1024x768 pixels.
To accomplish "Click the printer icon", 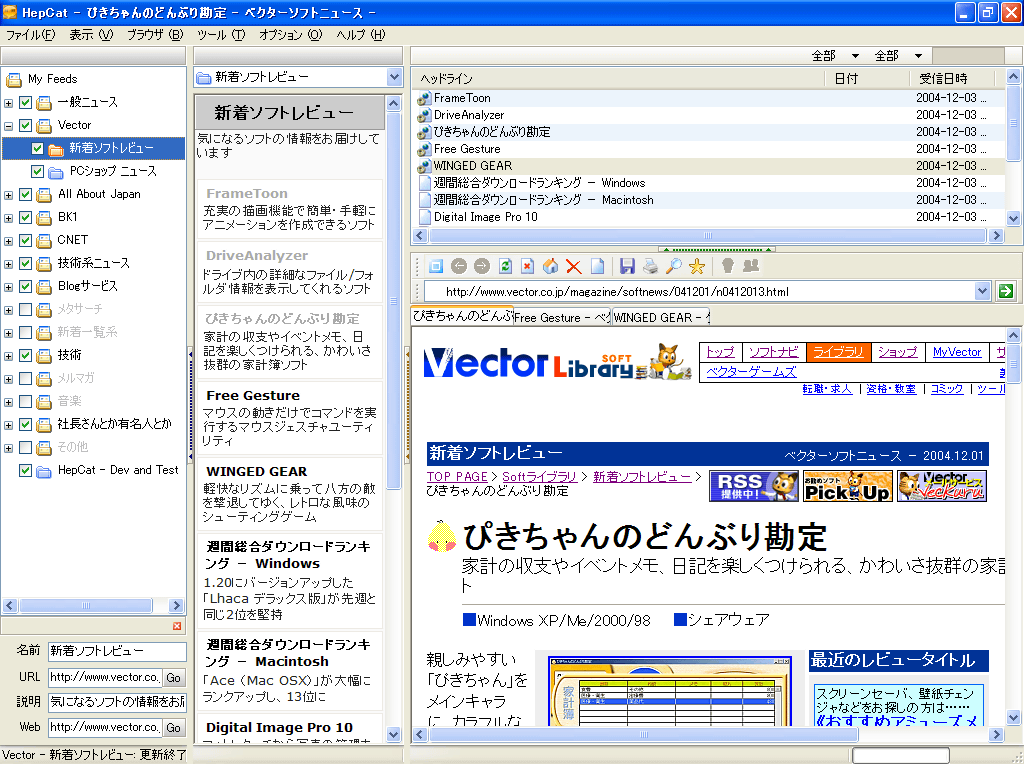I will pos(650,266).
